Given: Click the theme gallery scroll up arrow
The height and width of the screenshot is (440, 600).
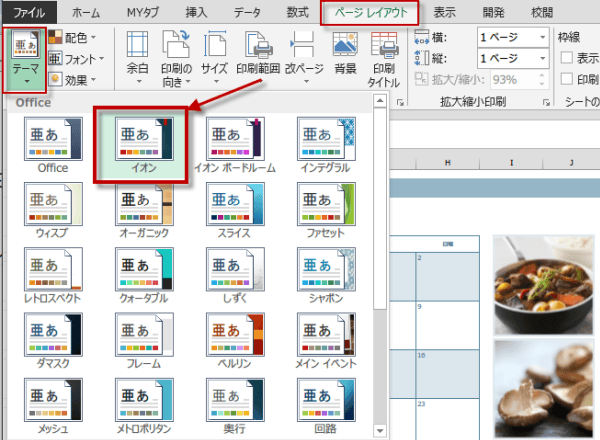Looking at the screenshot, I should click(x=380, y=101).
